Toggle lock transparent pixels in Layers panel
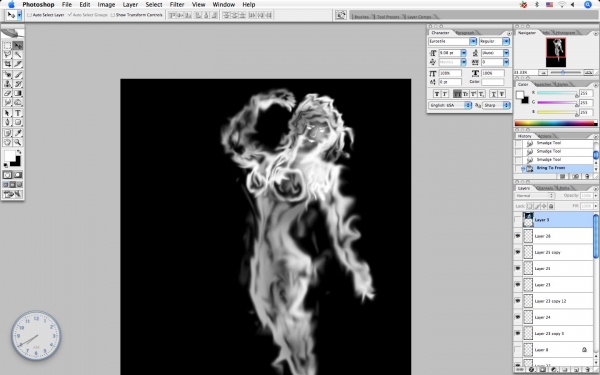Image resolution: width=600 pixels, height=375 pixels. pos(530,206)
